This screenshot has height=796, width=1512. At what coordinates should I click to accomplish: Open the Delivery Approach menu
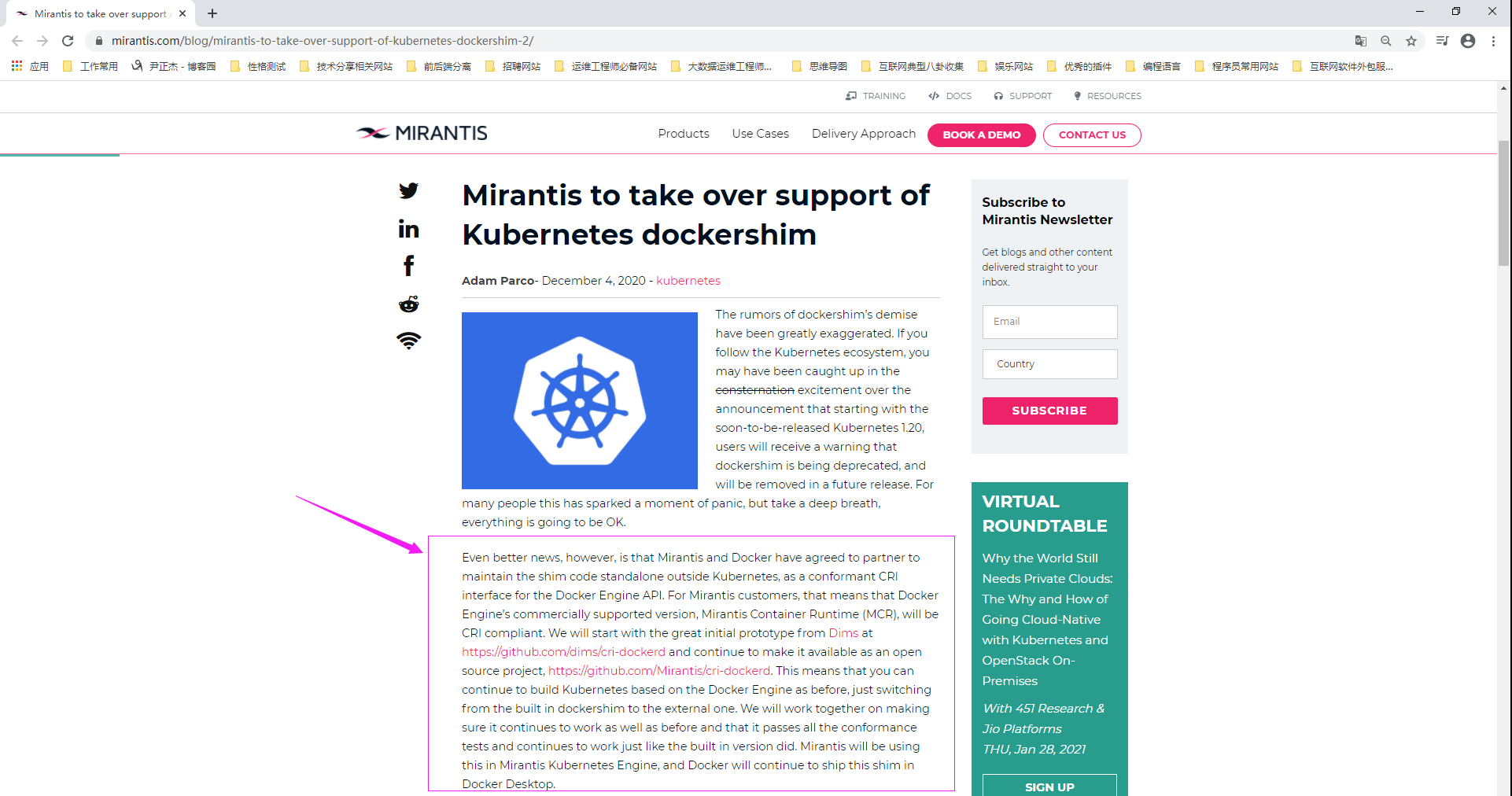863,134
